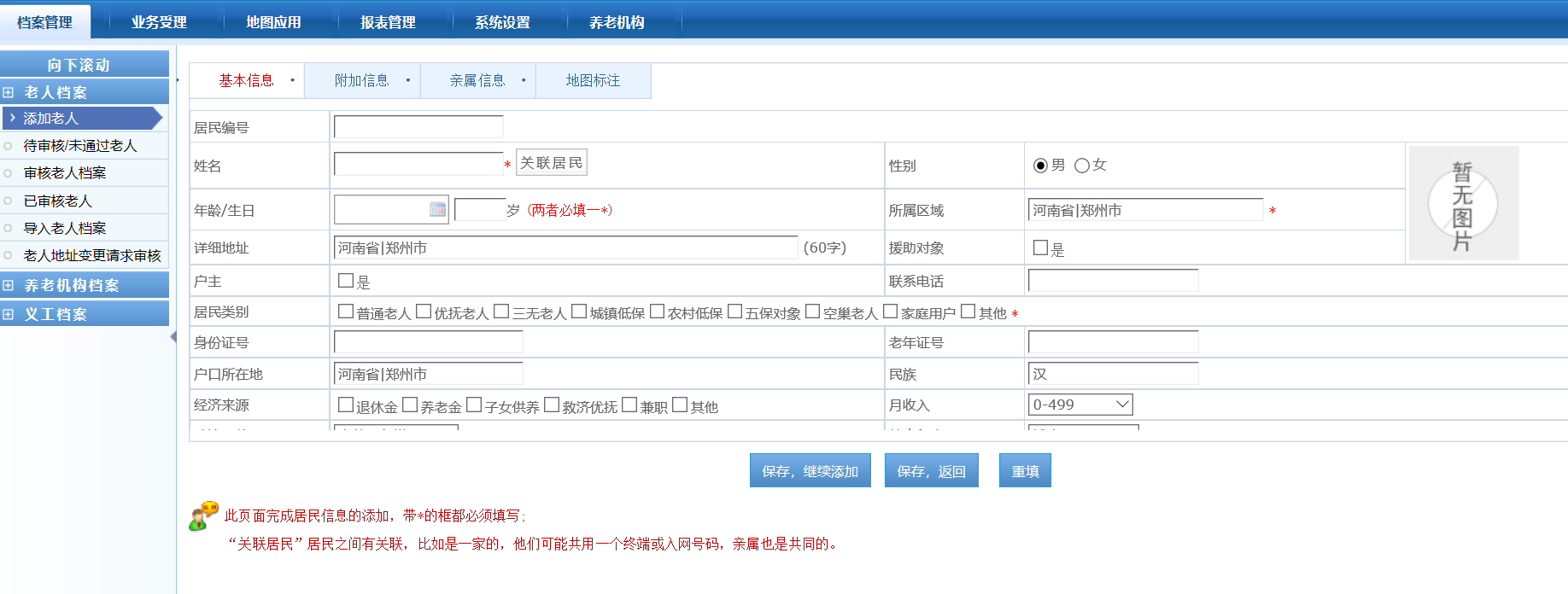Screen dimensions: 1568x594
Task: Expand the 义工档案 section
Action: coord(9,315)
